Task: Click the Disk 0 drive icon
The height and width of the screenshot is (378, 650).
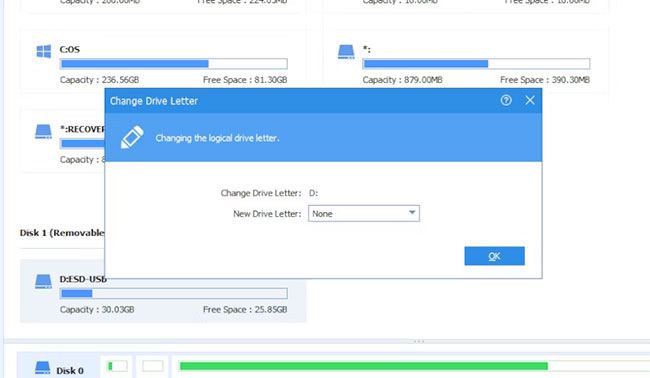Action: pos(43,368)
